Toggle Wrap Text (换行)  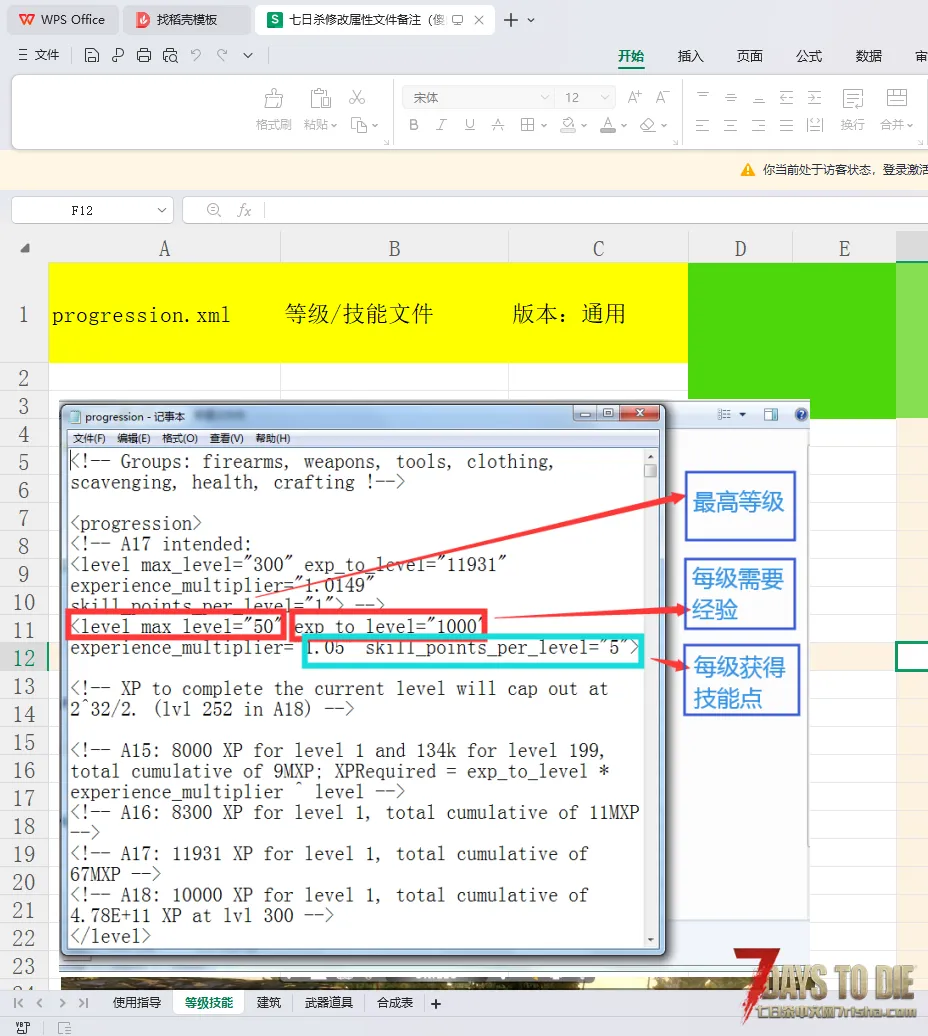pos(853,108)
